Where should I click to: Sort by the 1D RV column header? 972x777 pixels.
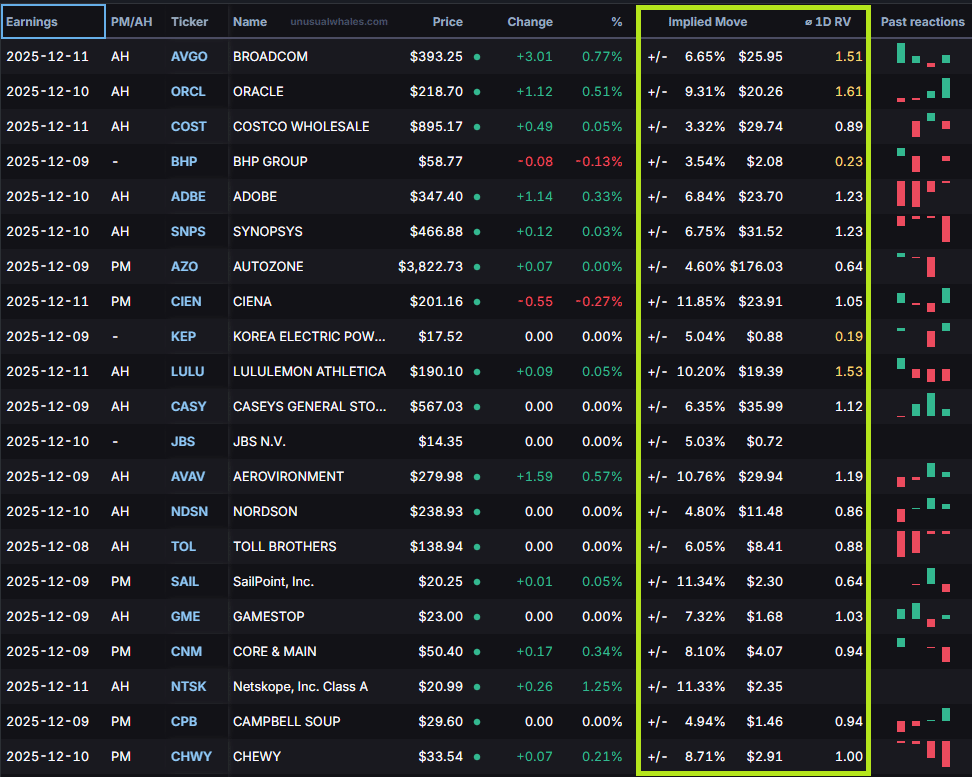(828, 22)
